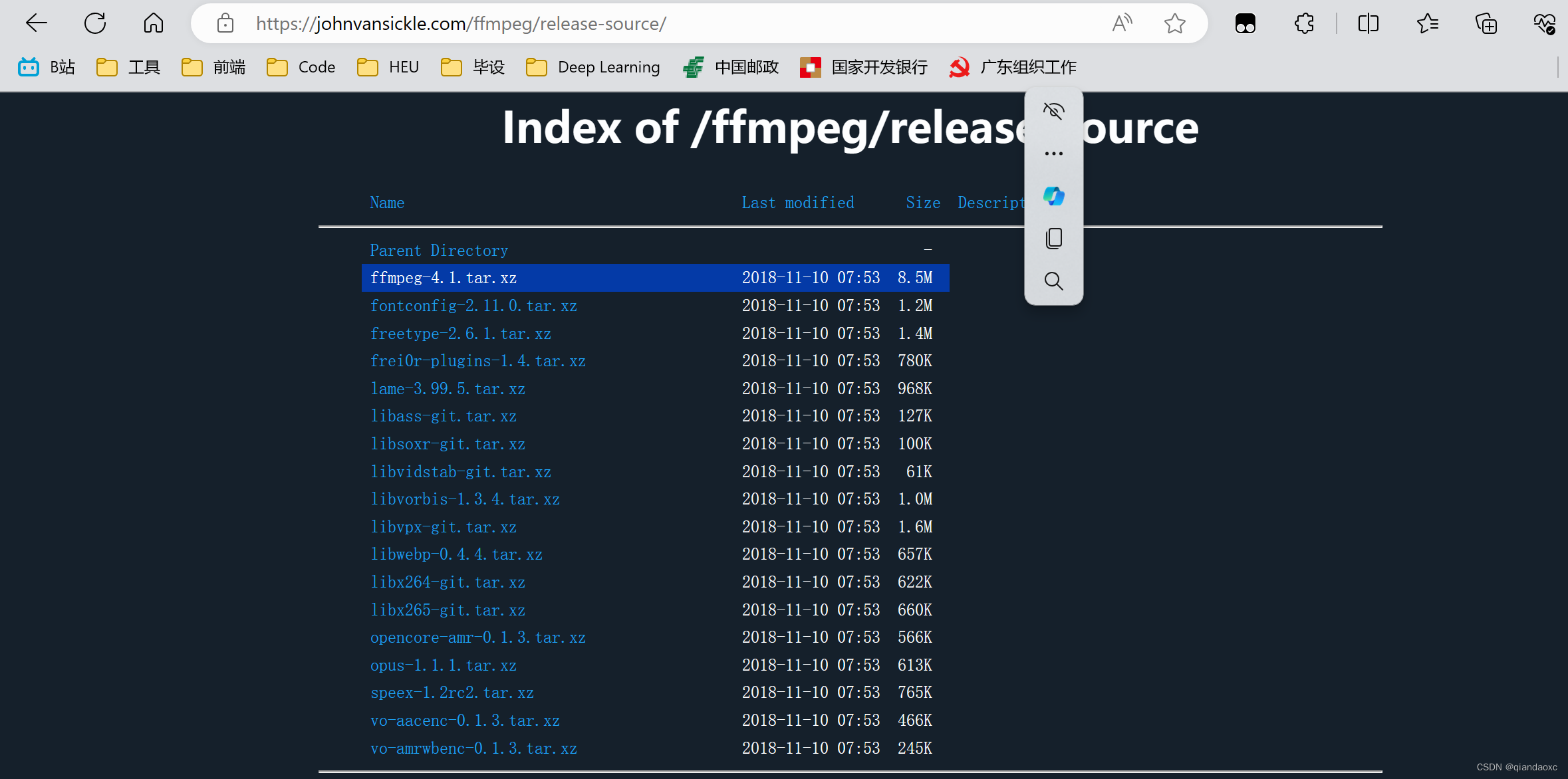Screen dimensions: 1568x779
Task: Sort listing by Last modified column
Action: (797, 203)
